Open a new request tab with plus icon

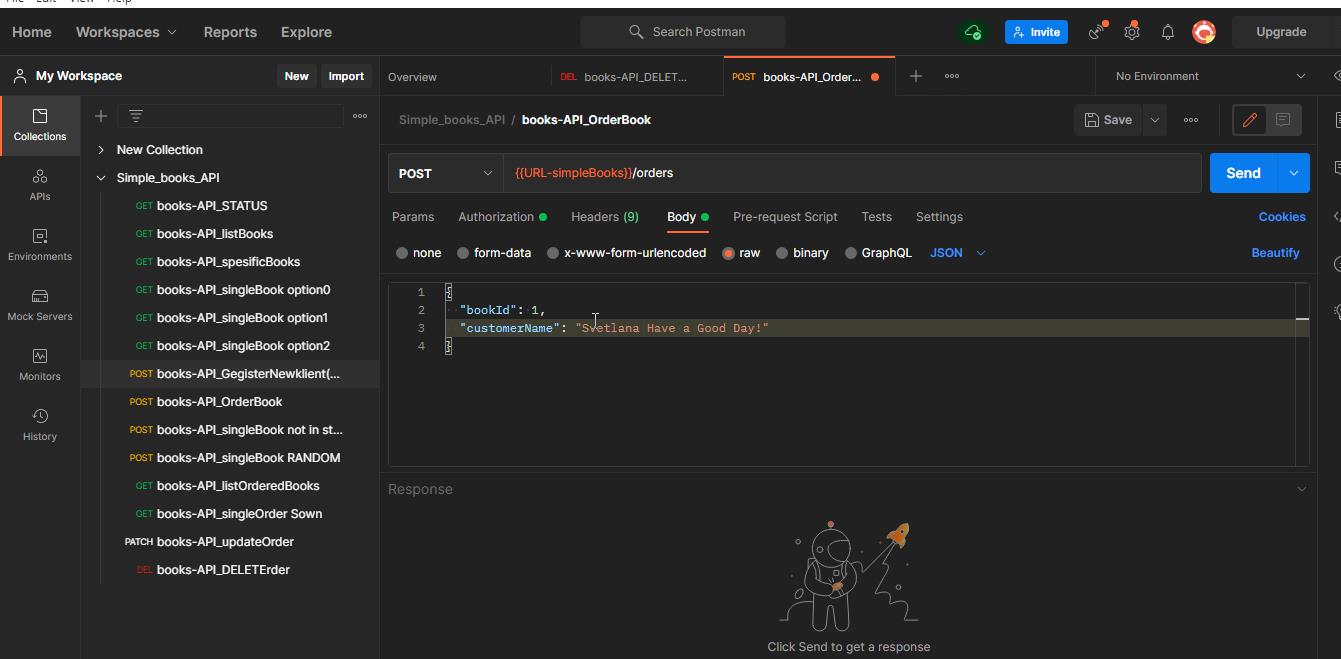click(916, 76)
